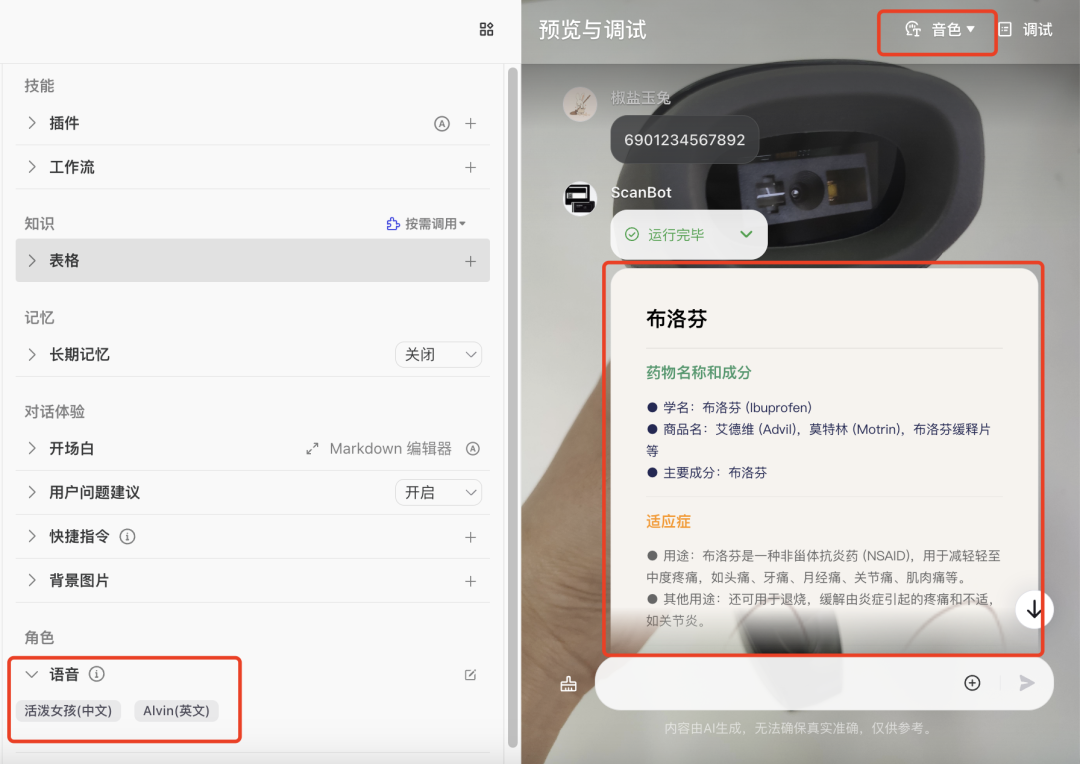Screen dimensions: 1080x764
Task: Jump to bottom with down-arrow button
Action: click(x=1034, y=610)
